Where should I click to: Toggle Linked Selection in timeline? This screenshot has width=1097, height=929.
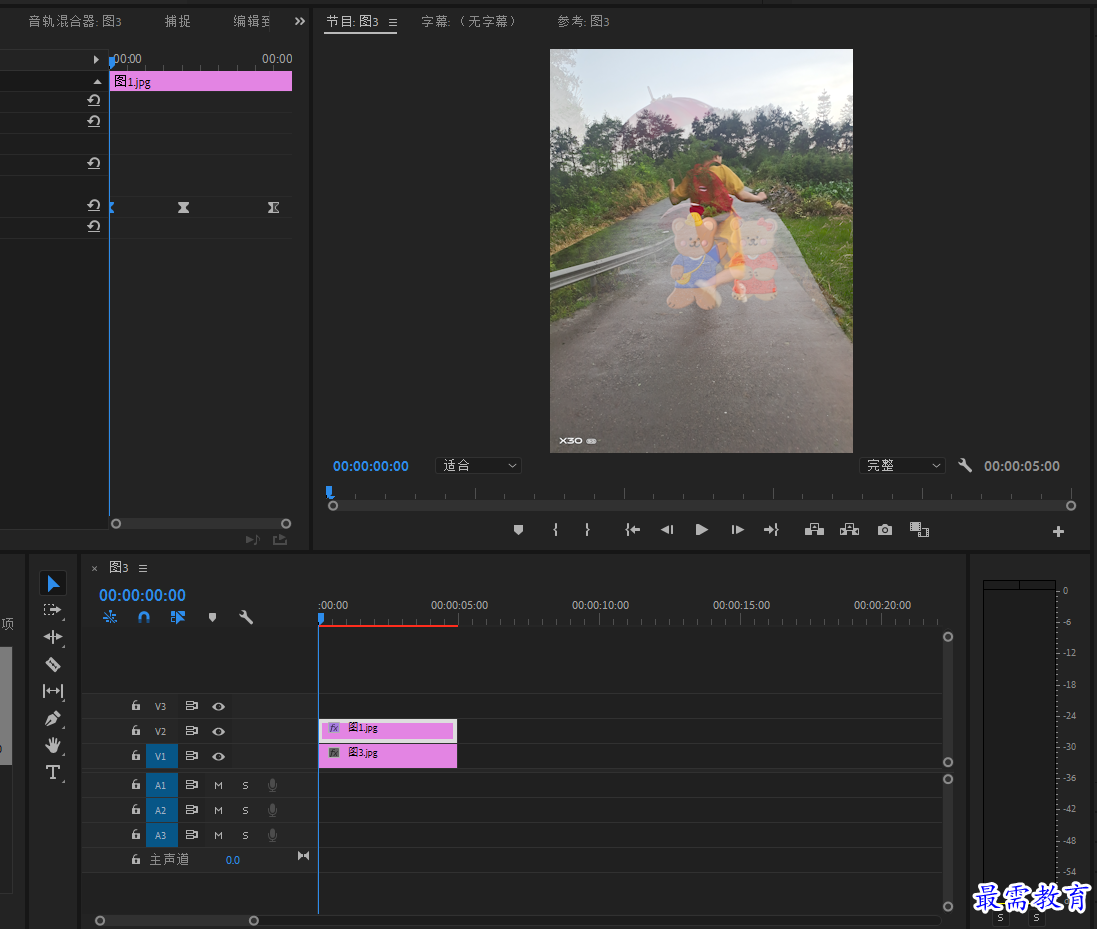click(178, 617)
